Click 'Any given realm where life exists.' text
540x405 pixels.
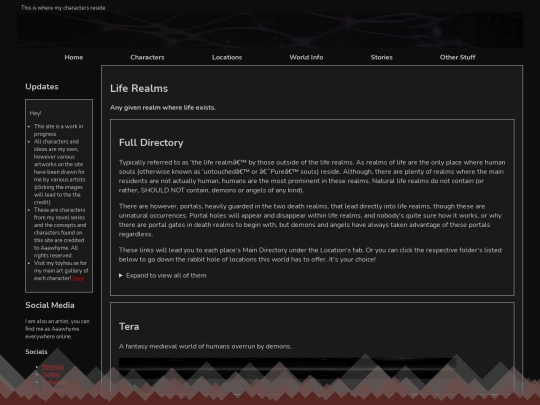coord(163,107)
